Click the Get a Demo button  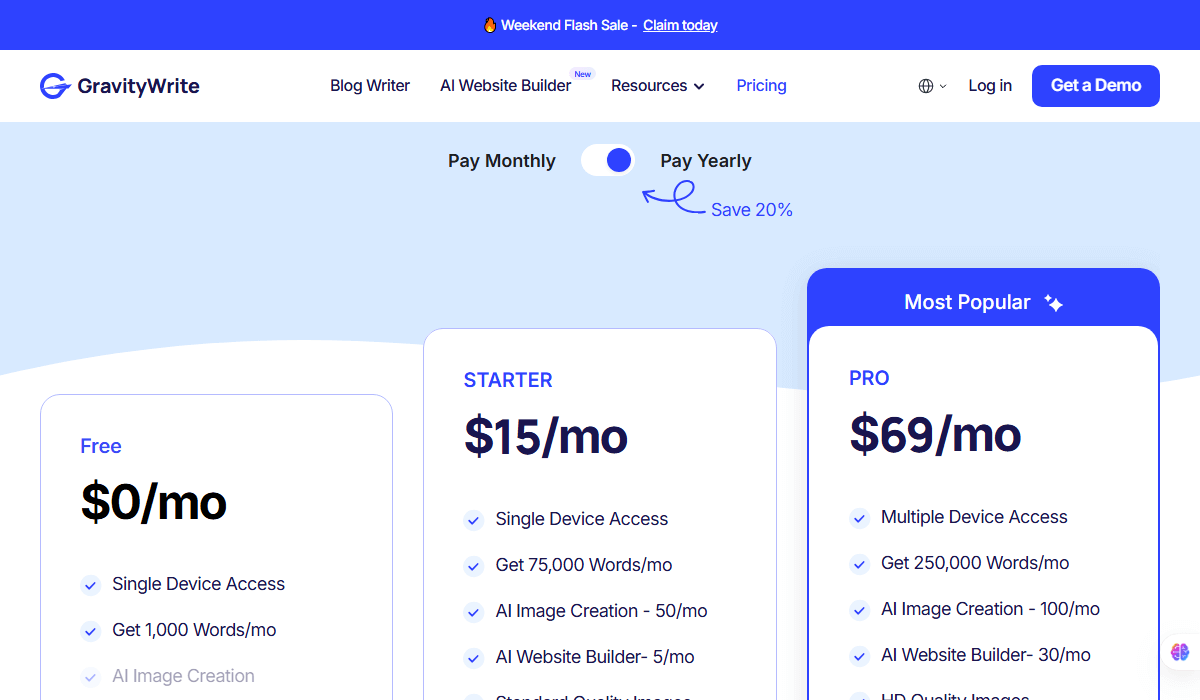point(1095,86)
